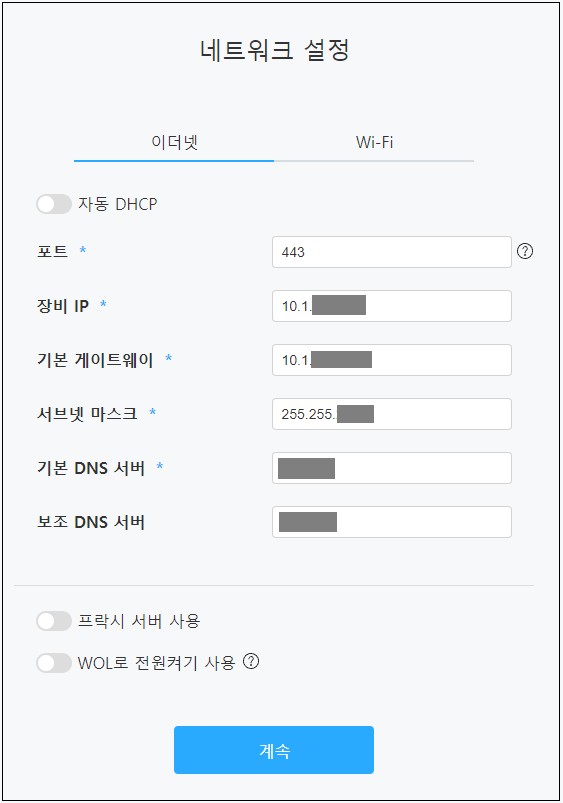This screenshot has height=803, width=563.
Task: Switch to the 이더넷 tab
Action: (174, 142)
